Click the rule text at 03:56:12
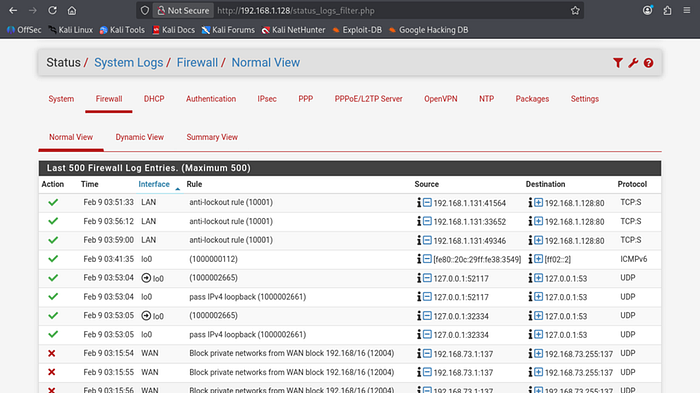 point(231,221)
